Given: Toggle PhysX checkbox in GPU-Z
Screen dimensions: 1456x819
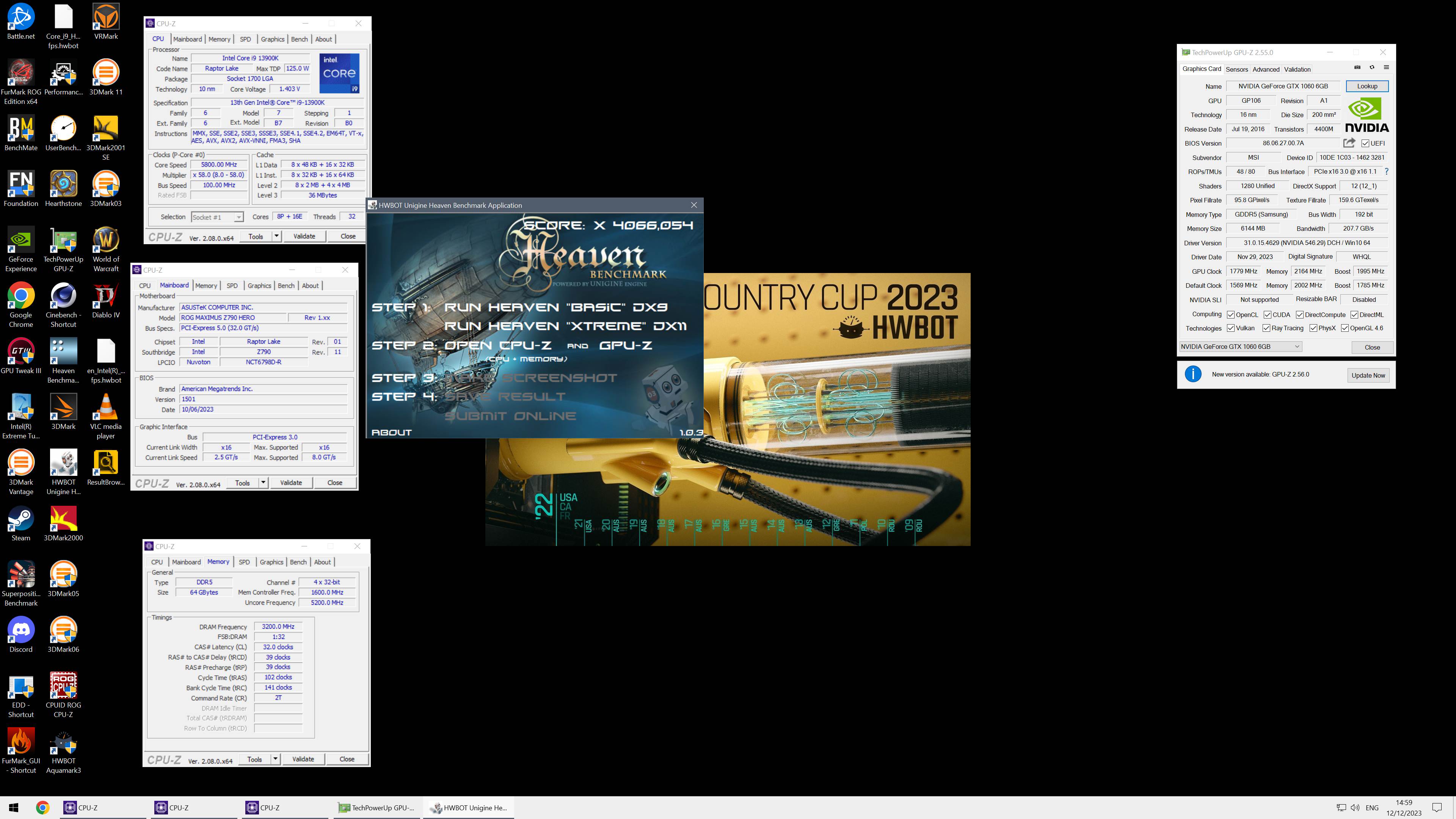Looking at the screenshot, I should tap(1313, 328).
